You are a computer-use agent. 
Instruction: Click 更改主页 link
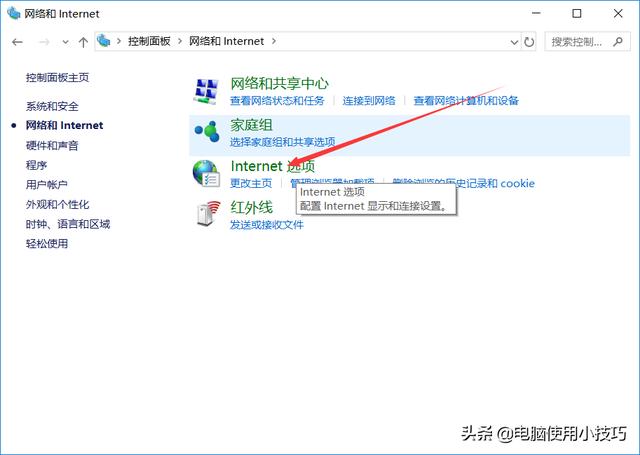[251, 183]
